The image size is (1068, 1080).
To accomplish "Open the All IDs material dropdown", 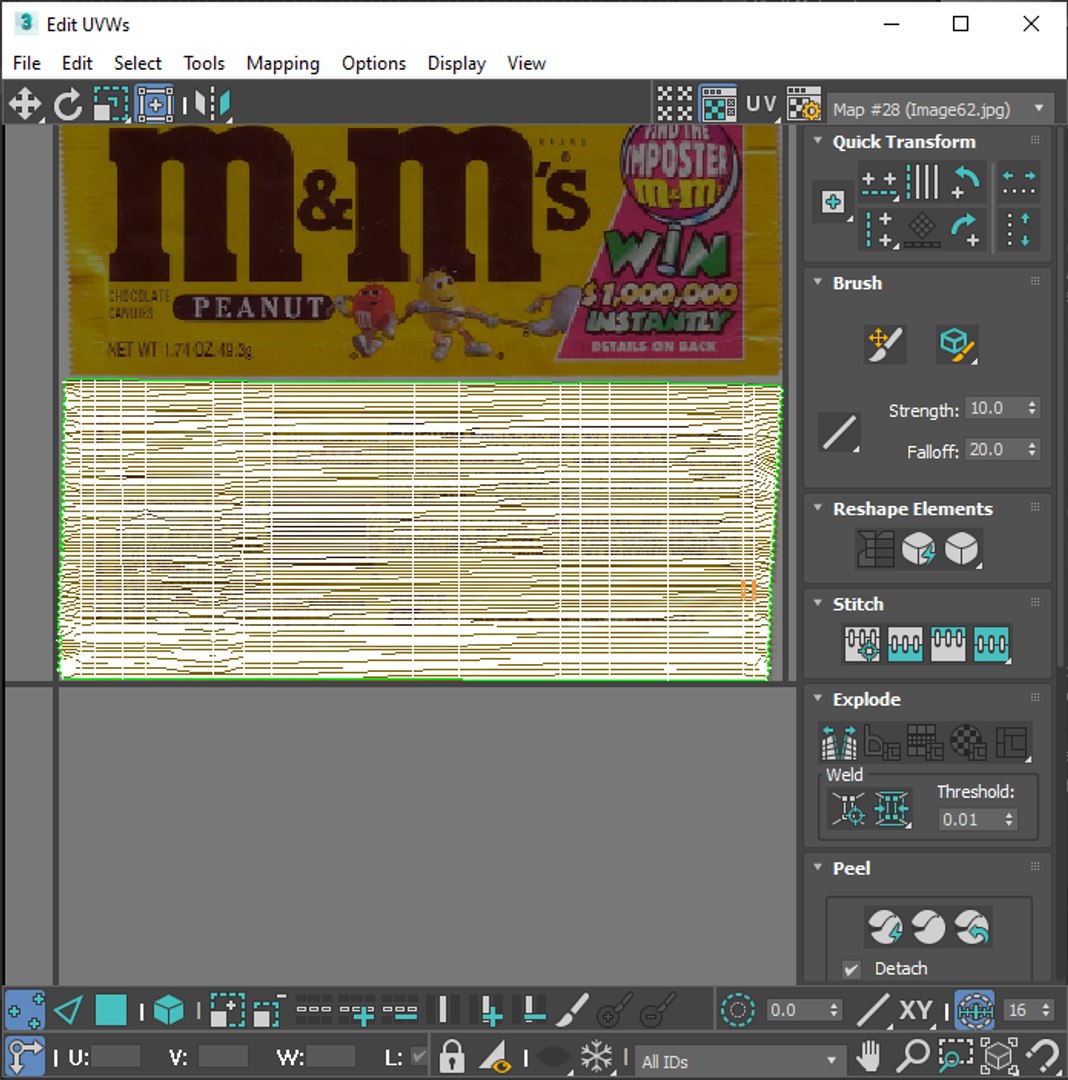I will (x=741, y=1061).
